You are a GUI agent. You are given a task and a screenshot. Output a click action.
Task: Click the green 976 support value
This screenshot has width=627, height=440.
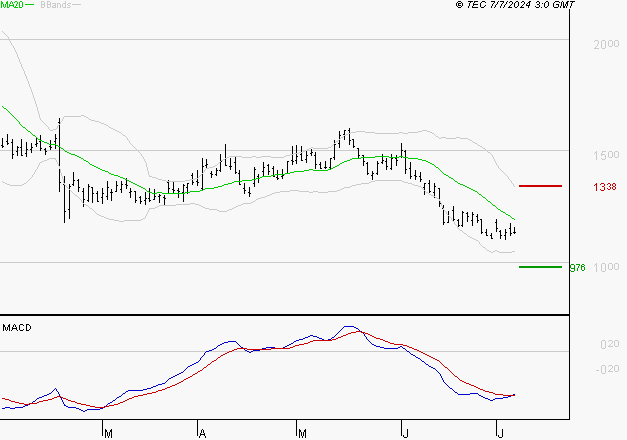pyautogui.click(x=577, y=268)
